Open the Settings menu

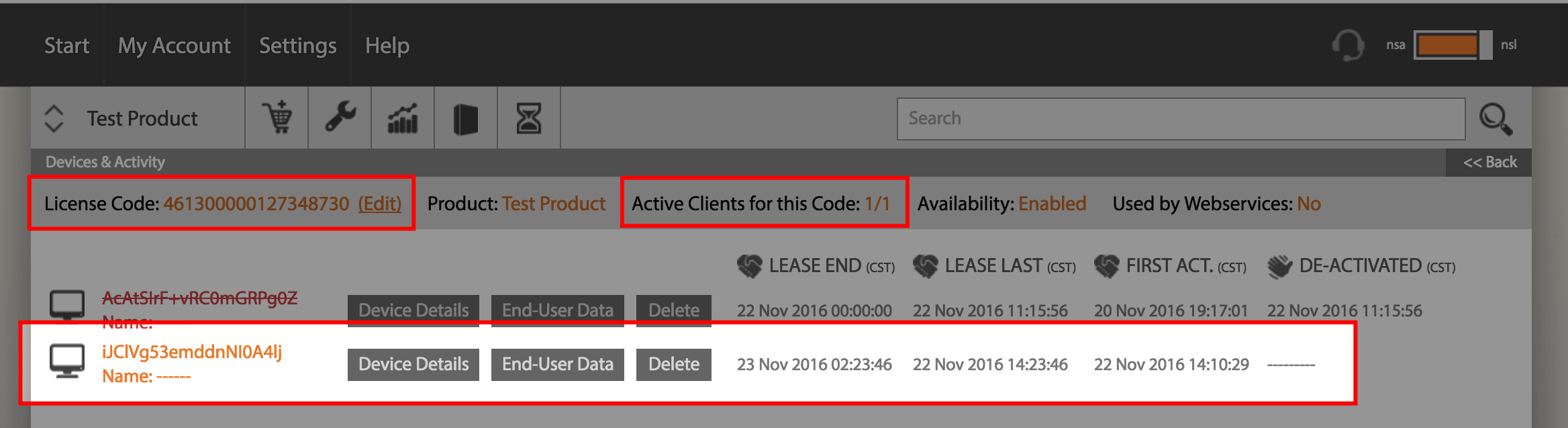click(x=298, y=45)
